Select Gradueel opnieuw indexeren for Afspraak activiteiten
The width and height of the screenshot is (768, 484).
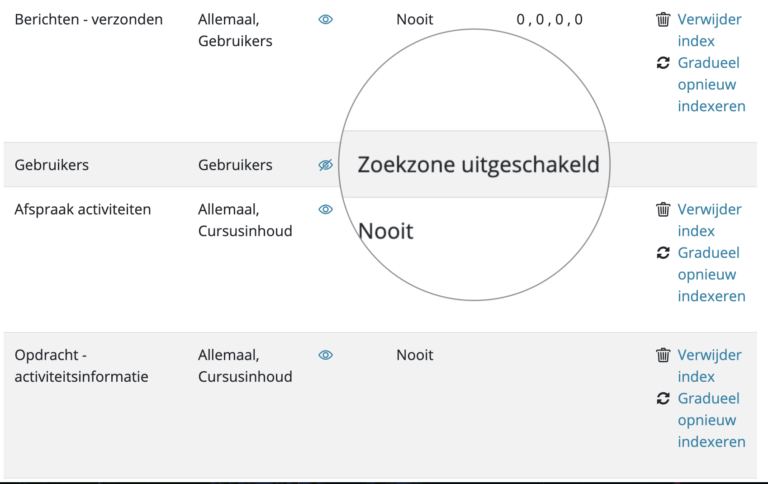[x=712, y=275]
